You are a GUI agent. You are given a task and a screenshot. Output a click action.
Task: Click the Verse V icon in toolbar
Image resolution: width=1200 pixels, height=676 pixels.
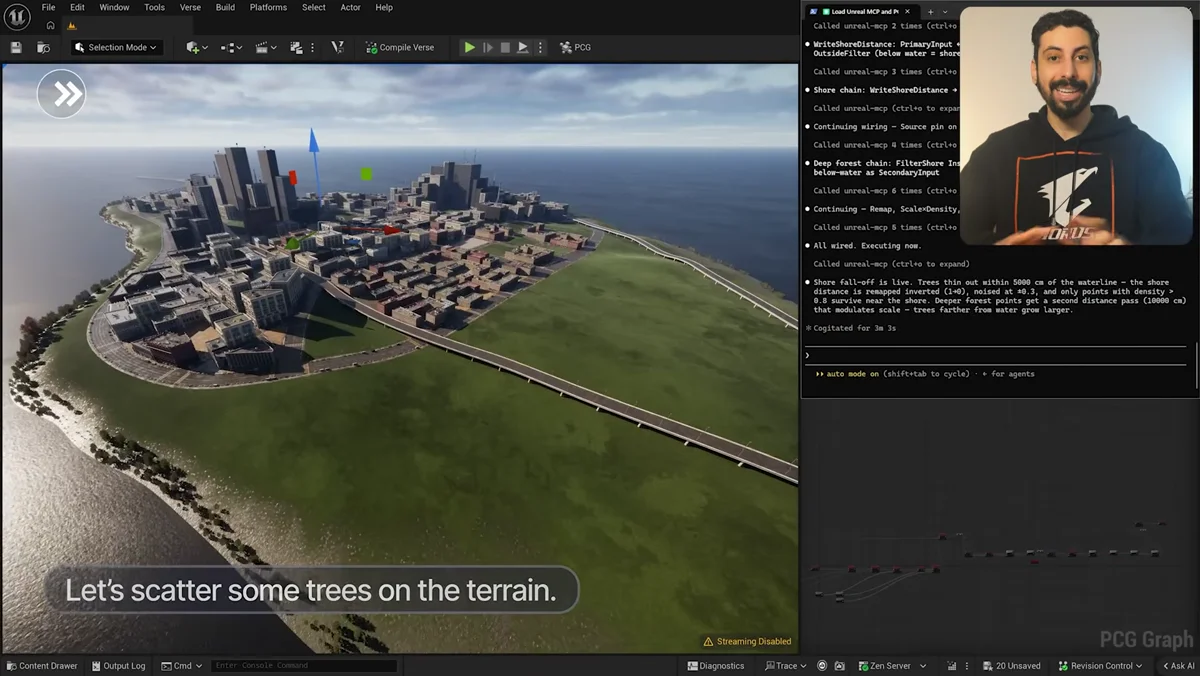coord(337,47)
